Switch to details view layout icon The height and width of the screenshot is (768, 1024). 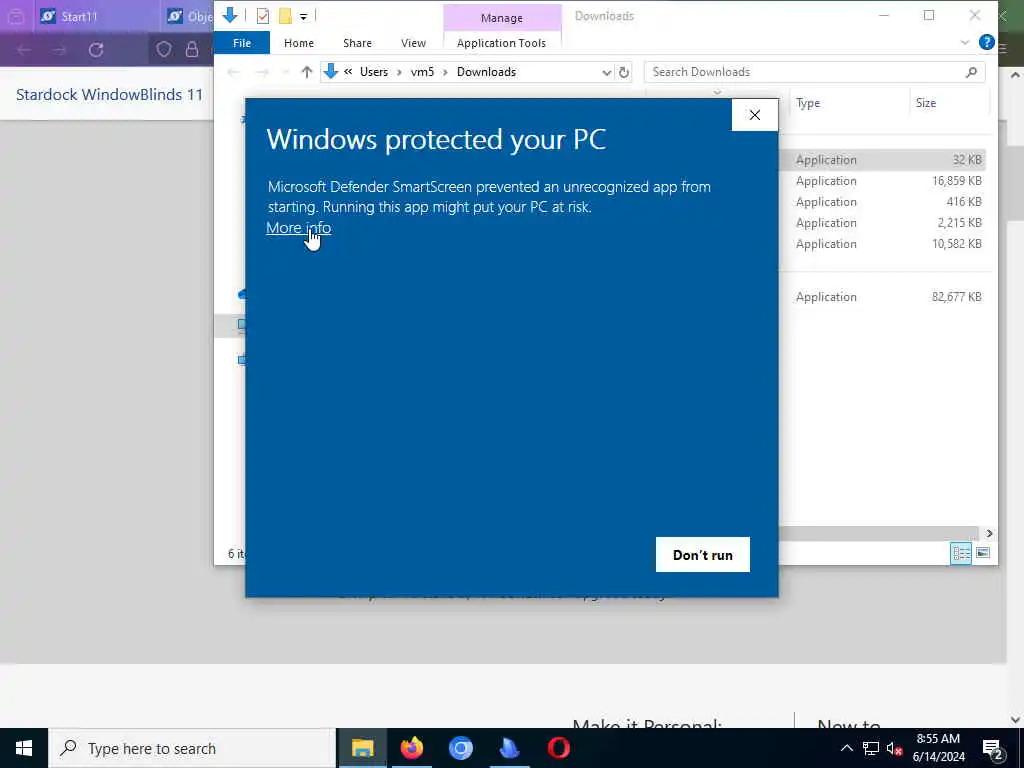point(961,554)
